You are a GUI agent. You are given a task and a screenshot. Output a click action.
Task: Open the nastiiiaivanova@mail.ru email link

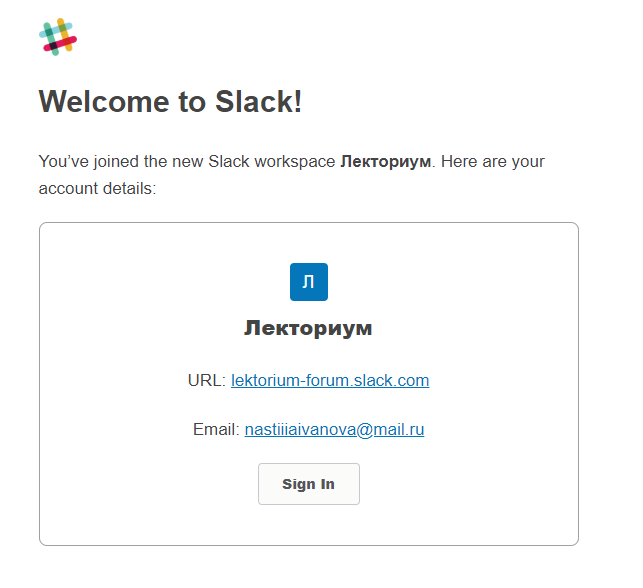click(x=334, y=430)
